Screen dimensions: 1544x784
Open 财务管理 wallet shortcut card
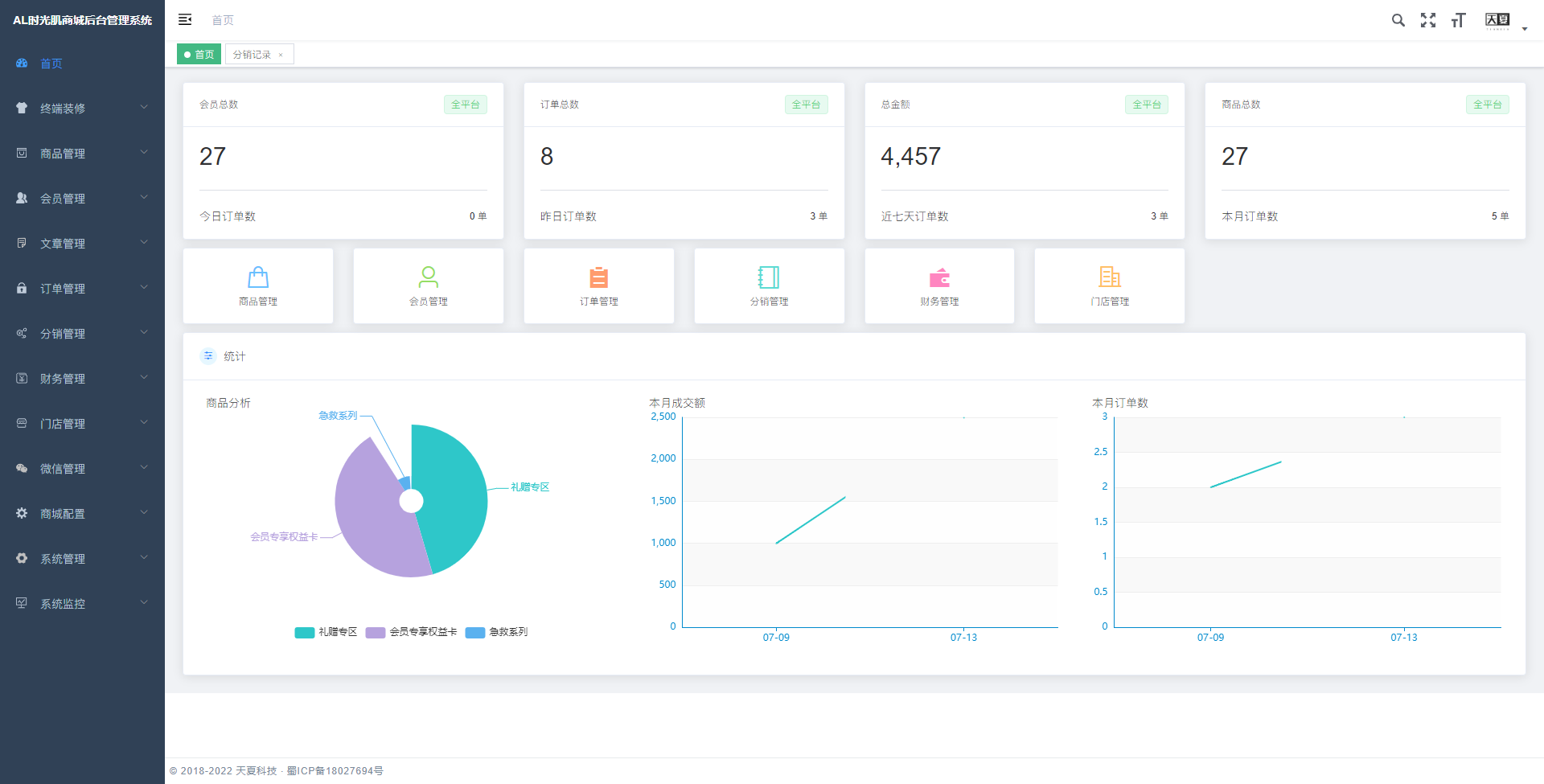pyautogui.click(x=939, y=286)
